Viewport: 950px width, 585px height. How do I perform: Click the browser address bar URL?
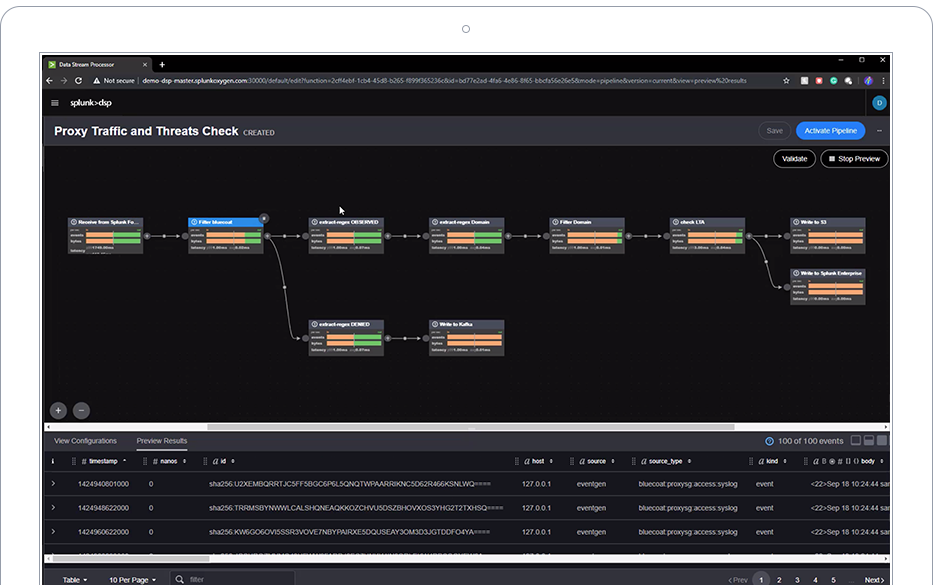(x=444, y=81)
